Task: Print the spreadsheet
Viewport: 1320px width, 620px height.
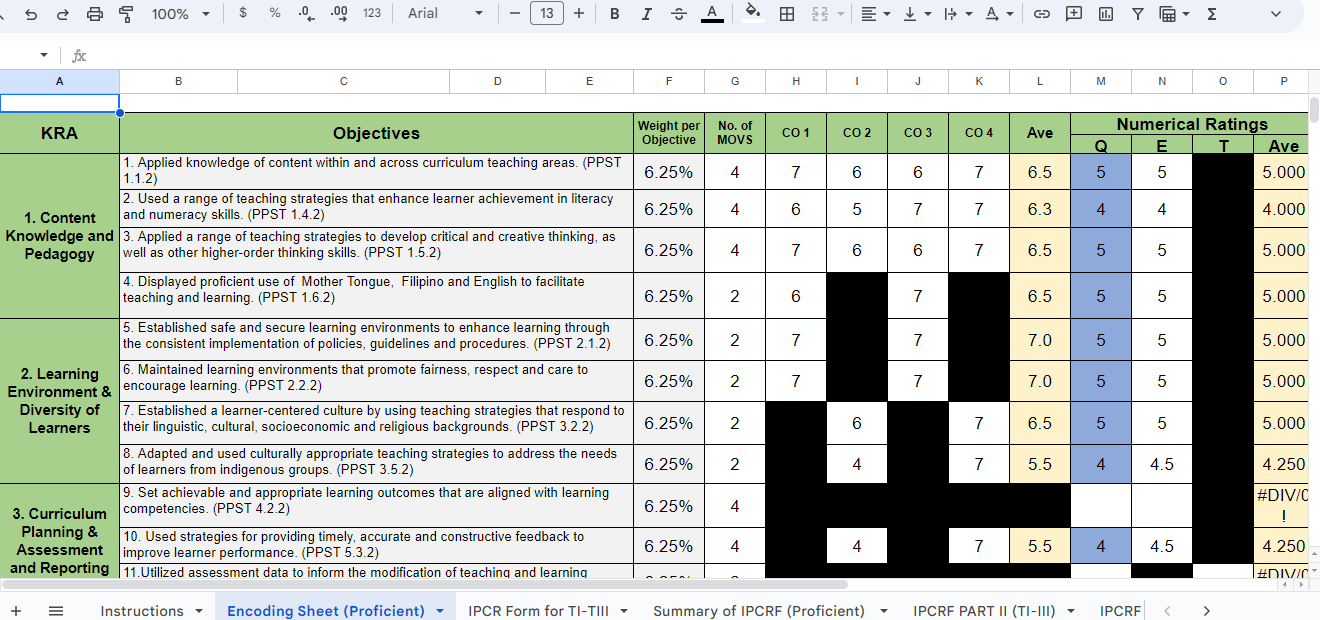Action: pos(95,14)
